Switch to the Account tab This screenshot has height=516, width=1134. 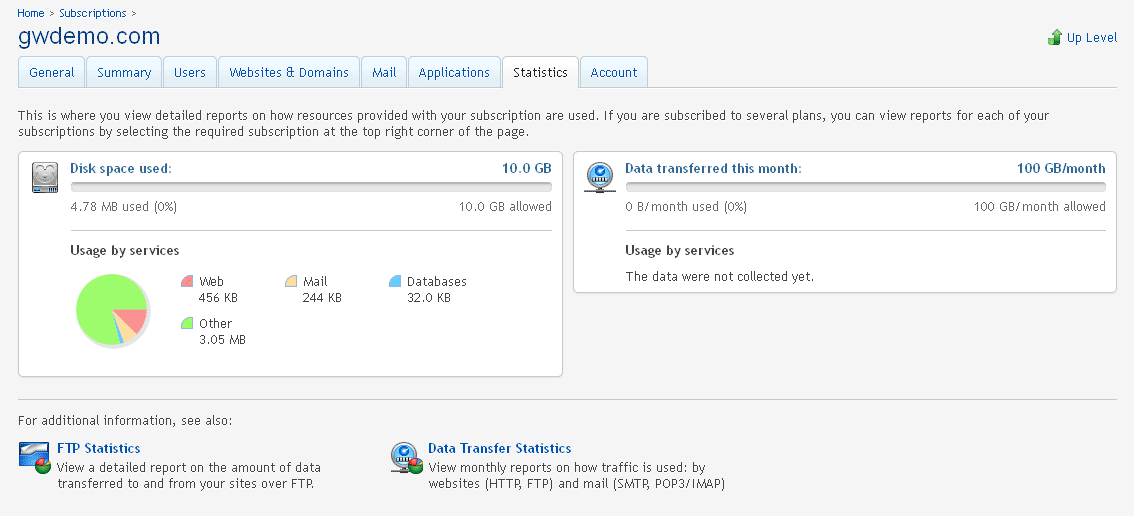tap(614, 73)
